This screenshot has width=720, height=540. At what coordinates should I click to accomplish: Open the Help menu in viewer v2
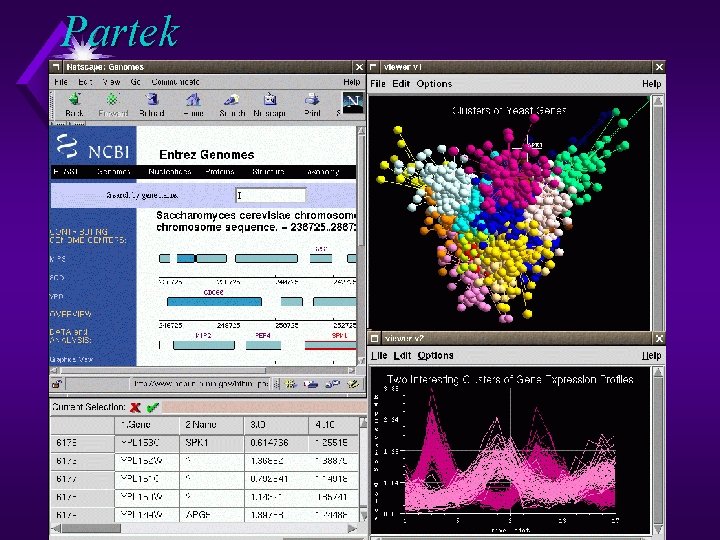(x=652, y=356)
